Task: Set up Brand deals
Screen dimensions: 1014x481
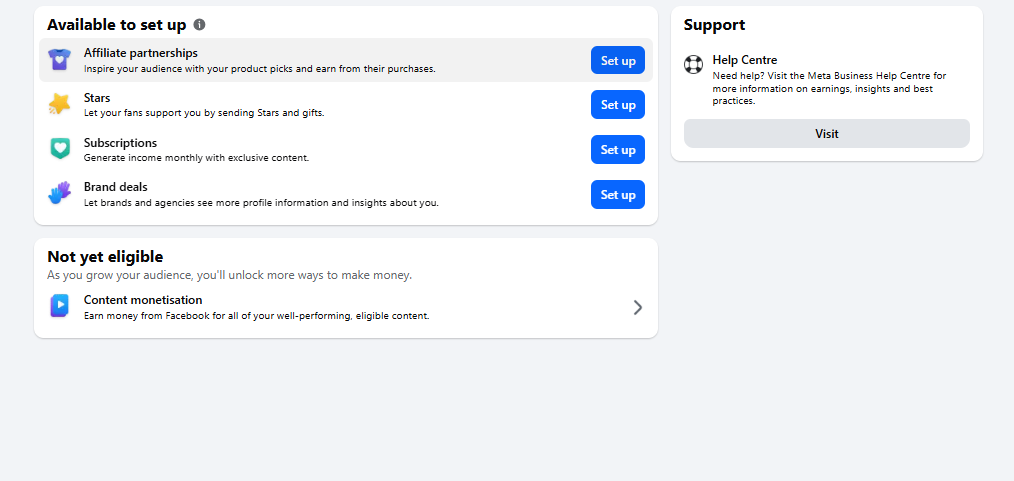Action: 618,195
